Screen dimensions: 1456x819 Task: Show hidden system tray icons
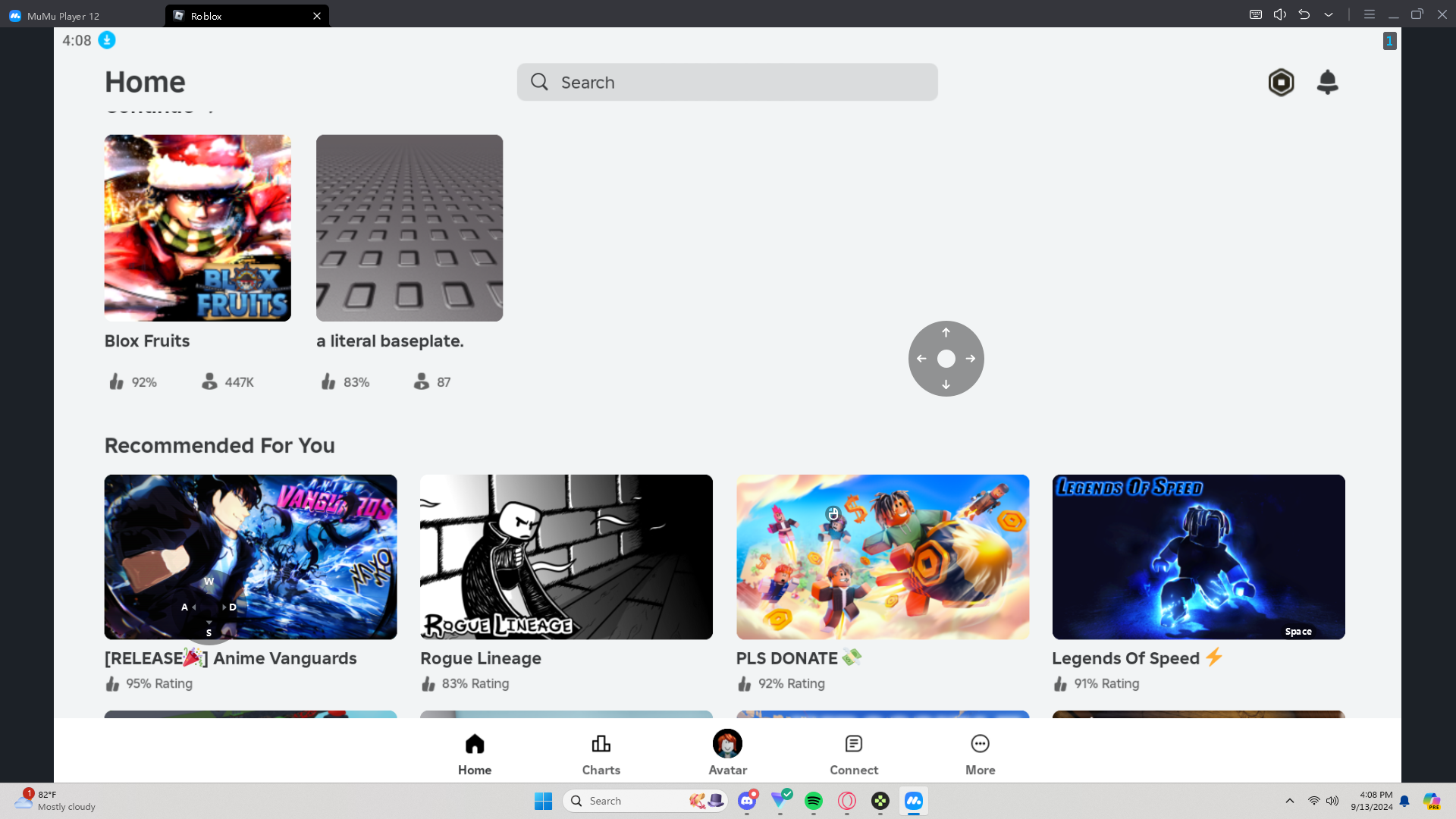click(x=1290, y=801)
